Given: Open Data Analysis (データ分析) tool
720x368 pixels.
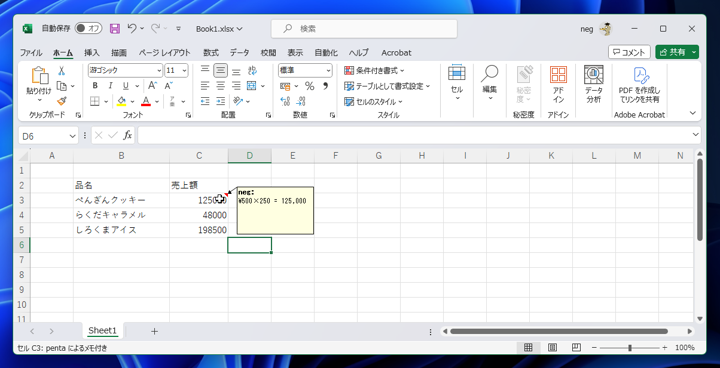Looking at the screenshot, I should coord(593,85).
